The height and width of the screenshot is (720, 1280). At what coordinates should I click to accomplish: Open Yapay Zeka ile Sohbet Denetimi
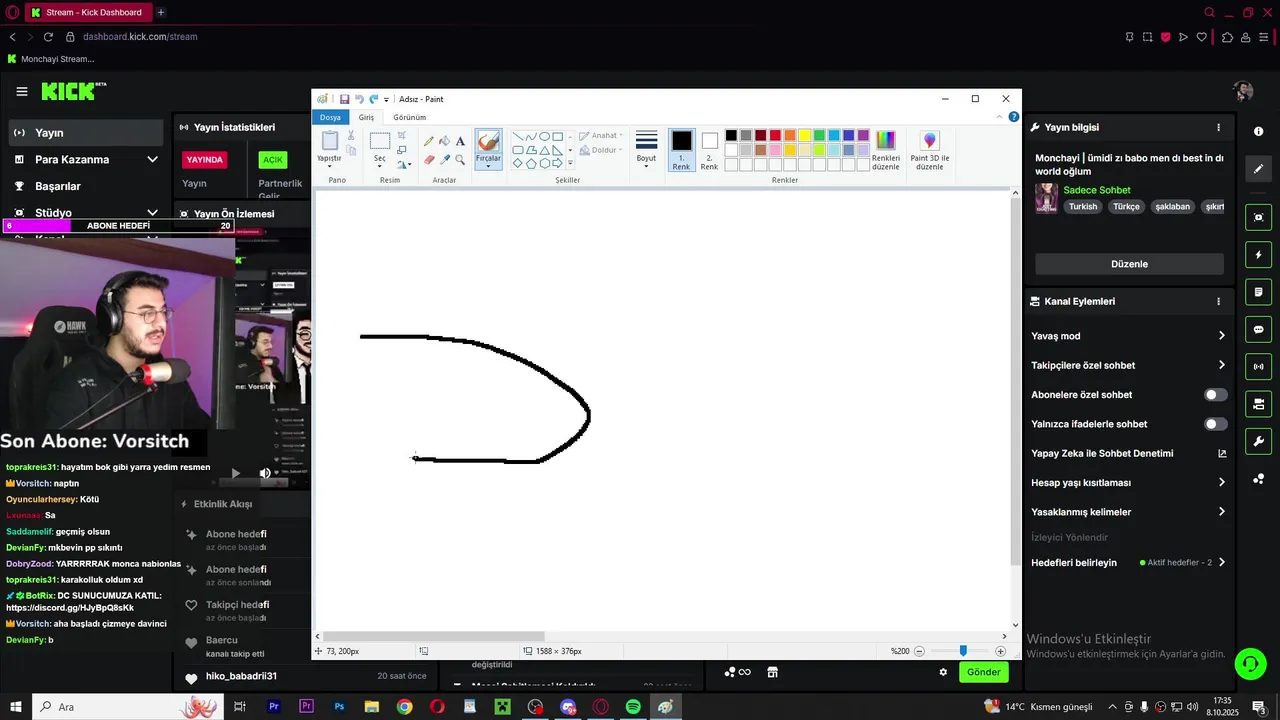pyautogui.click(x=1129, y=453)
